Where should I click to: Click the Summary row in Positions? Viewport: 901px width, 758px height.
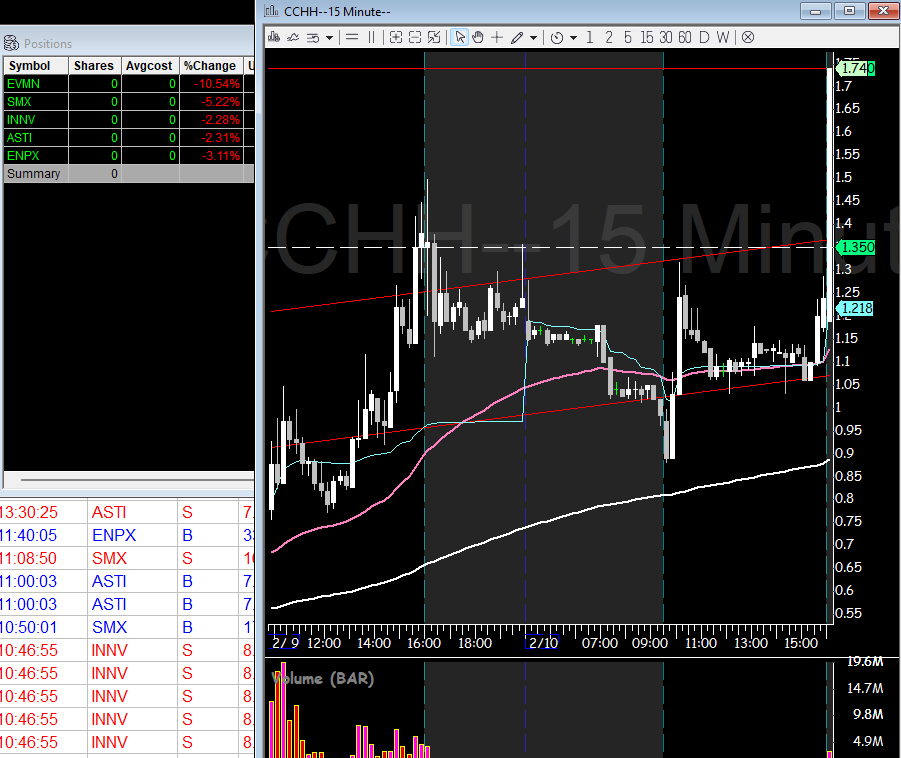point(129,174)
